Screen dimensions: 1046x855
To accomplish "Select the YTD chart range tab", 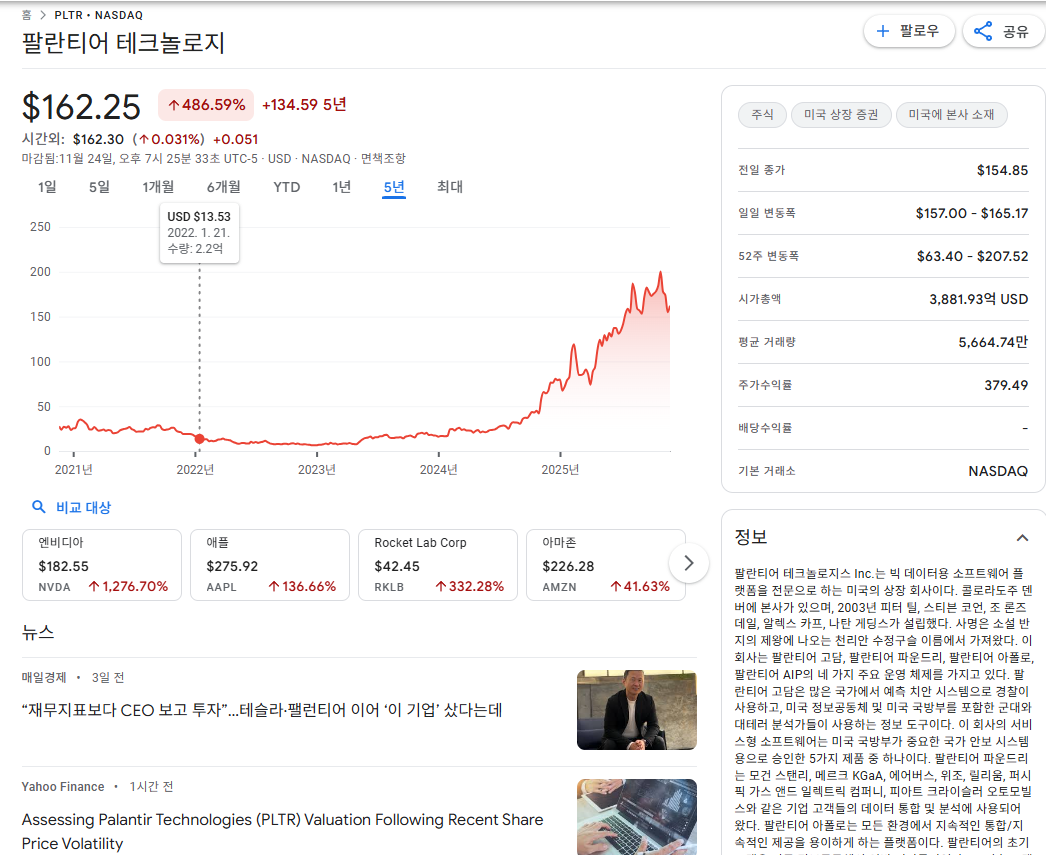I will (287, 187).
